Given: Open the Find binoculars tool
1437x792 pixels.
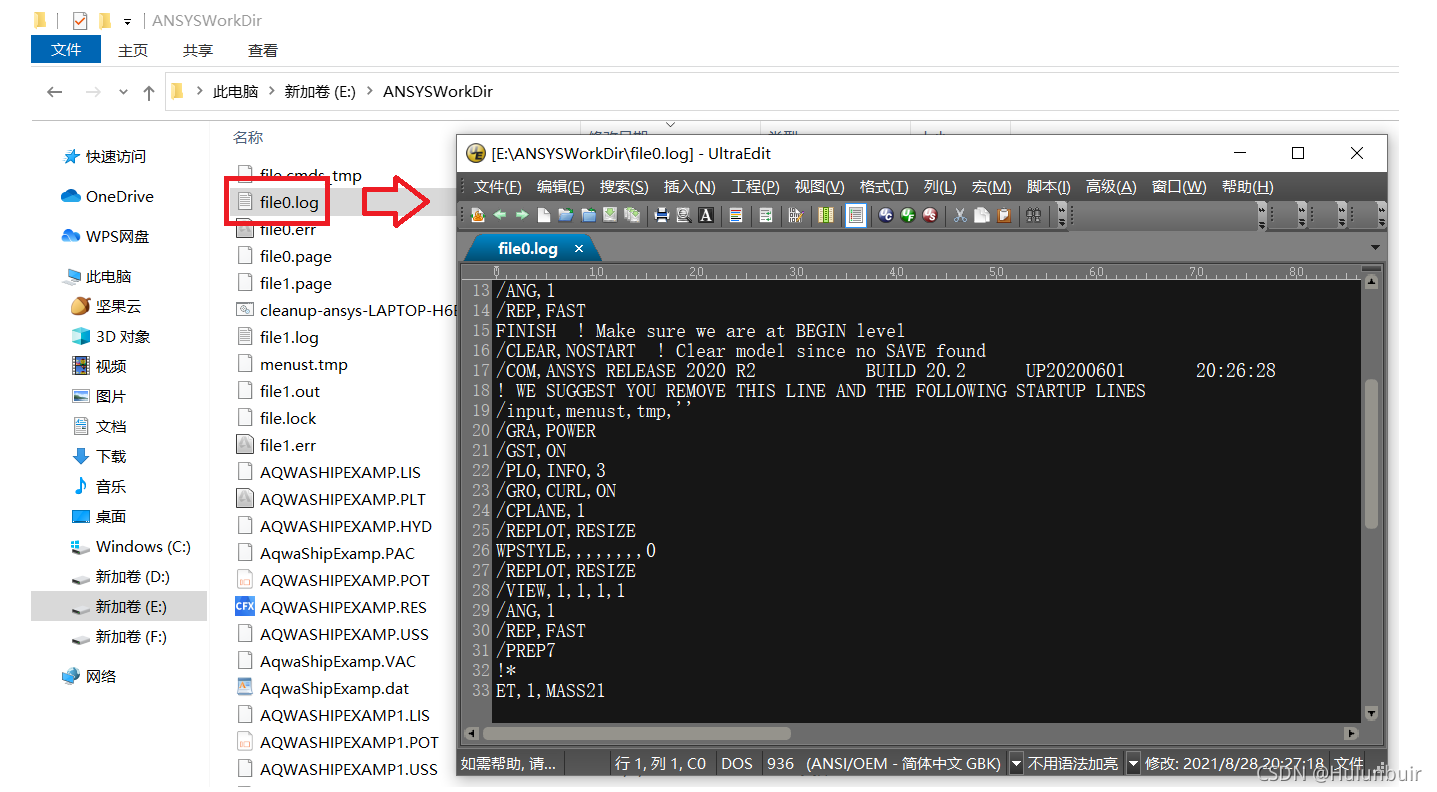Looking at the screenshot, I should (1034, 215).
